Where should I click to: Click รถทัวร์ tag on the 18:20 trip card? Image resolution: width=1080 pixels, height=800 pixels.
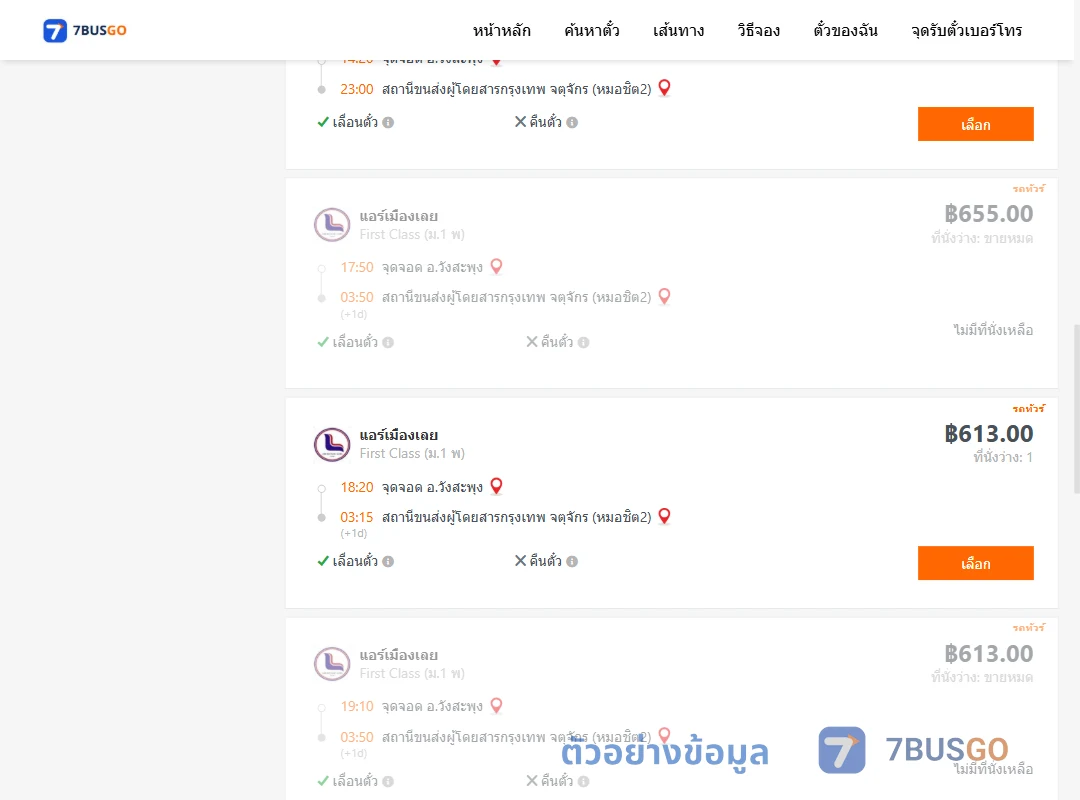(1028, 408)
